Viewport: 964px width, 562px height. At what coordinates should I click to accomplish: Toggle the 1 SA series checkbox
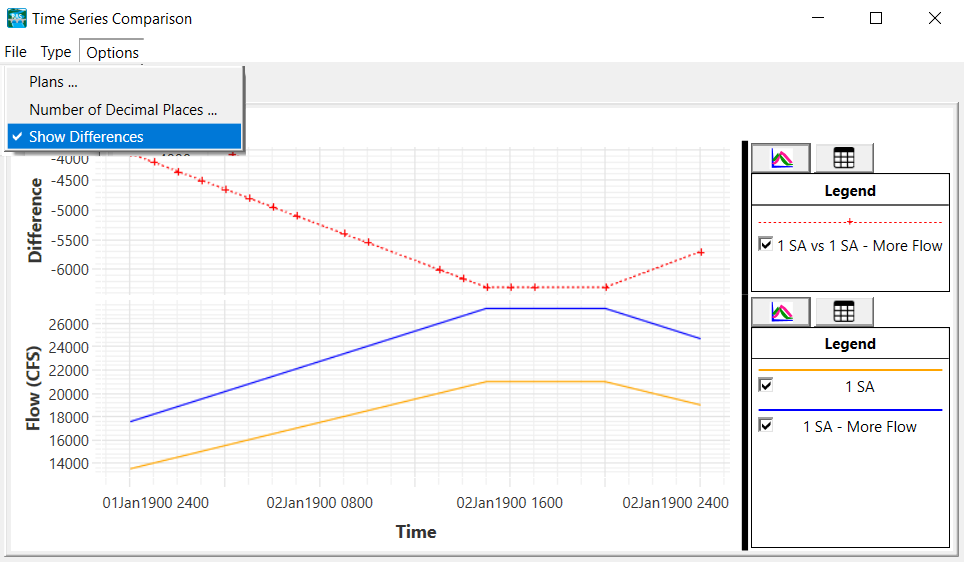[x=766, y=385]
